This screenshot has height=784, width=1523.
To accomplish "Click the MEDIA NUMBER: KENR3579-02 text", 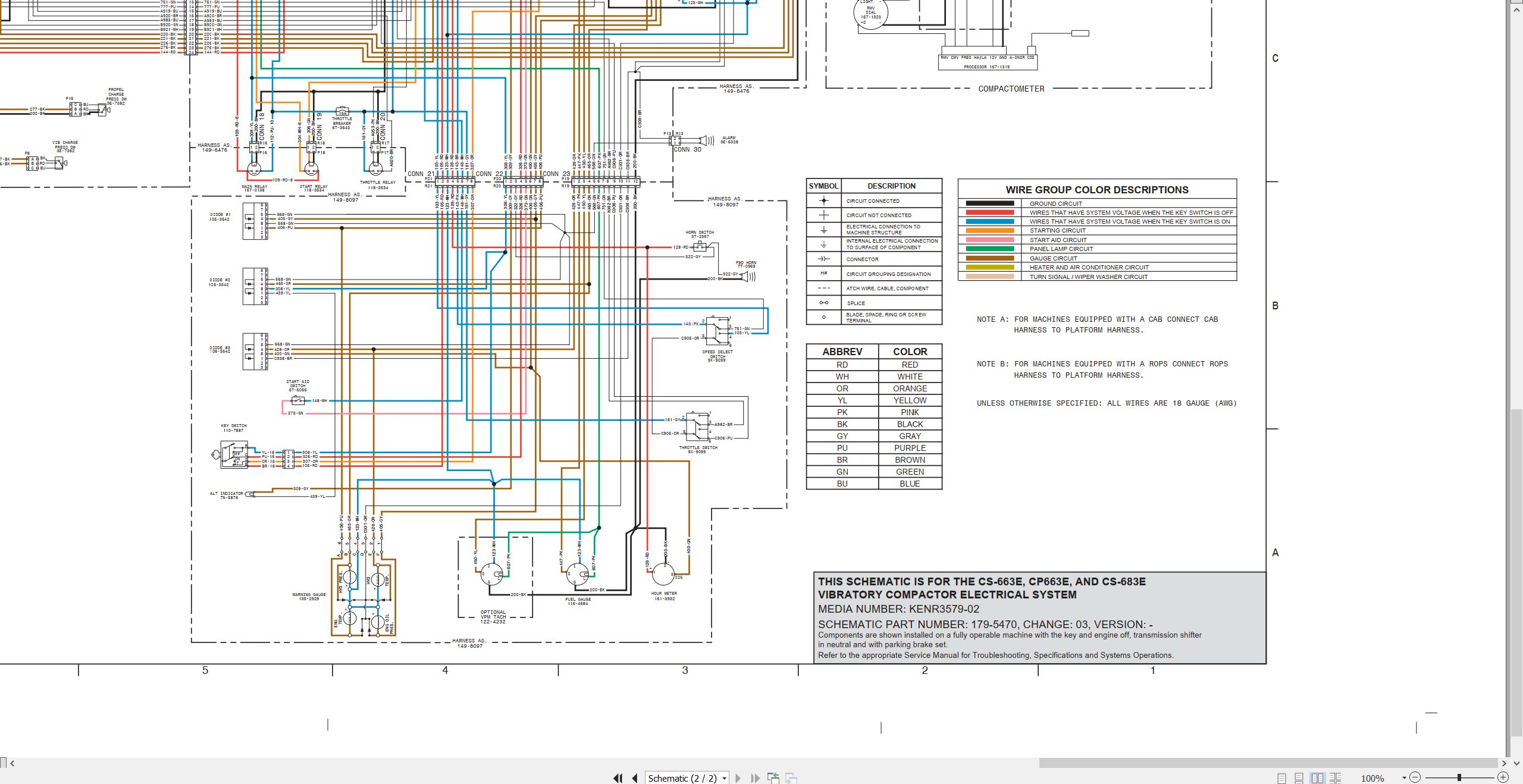I will point(898,609).
